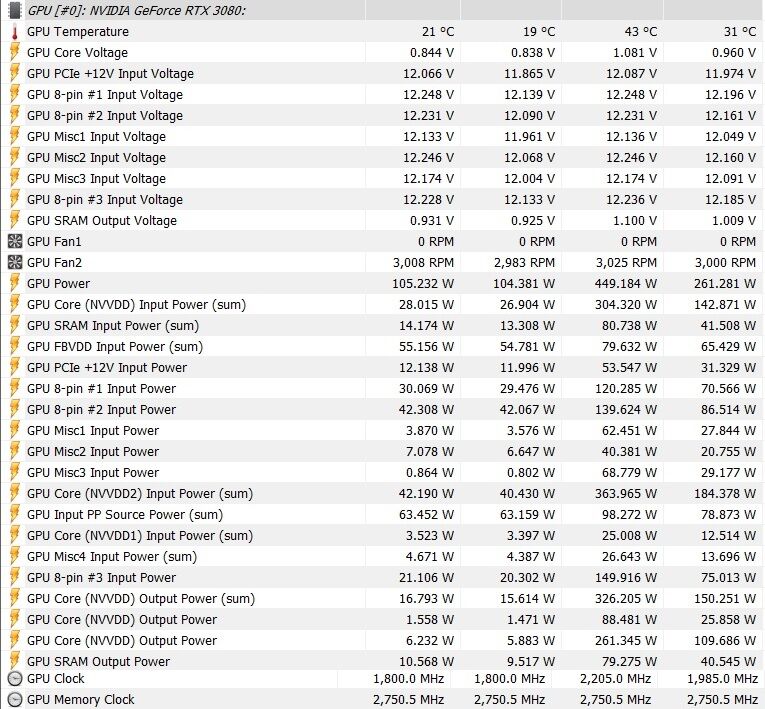
Task: Click lightning icon for GPU Power row
Action: coord(15,284)
